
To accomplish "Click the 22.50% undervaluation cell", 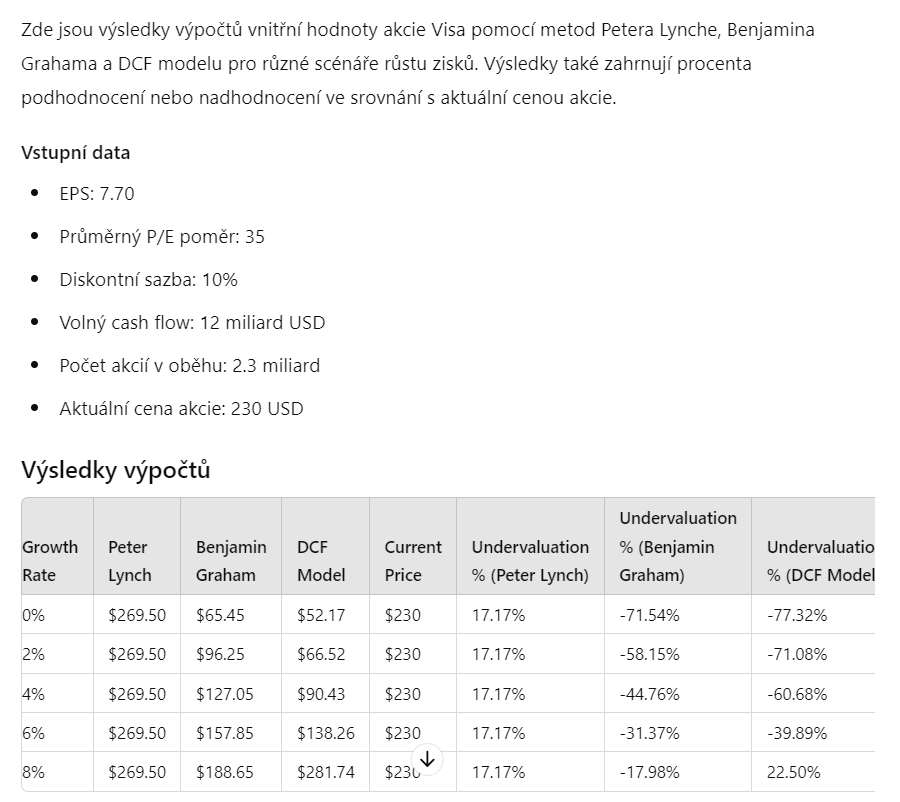I will [793, 772].
